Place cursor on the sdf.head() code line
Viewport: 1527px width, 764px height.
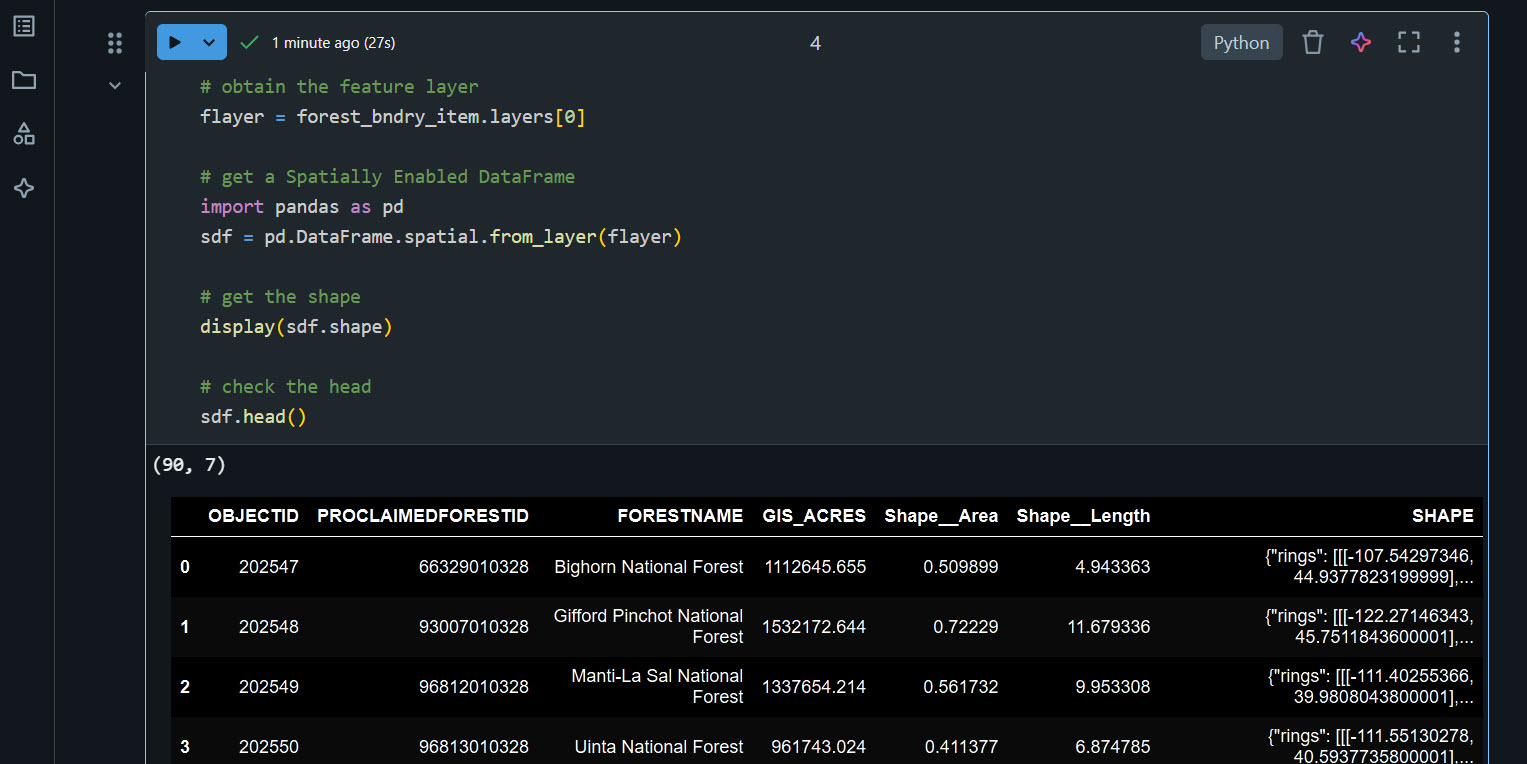click(x=254, y=417)
